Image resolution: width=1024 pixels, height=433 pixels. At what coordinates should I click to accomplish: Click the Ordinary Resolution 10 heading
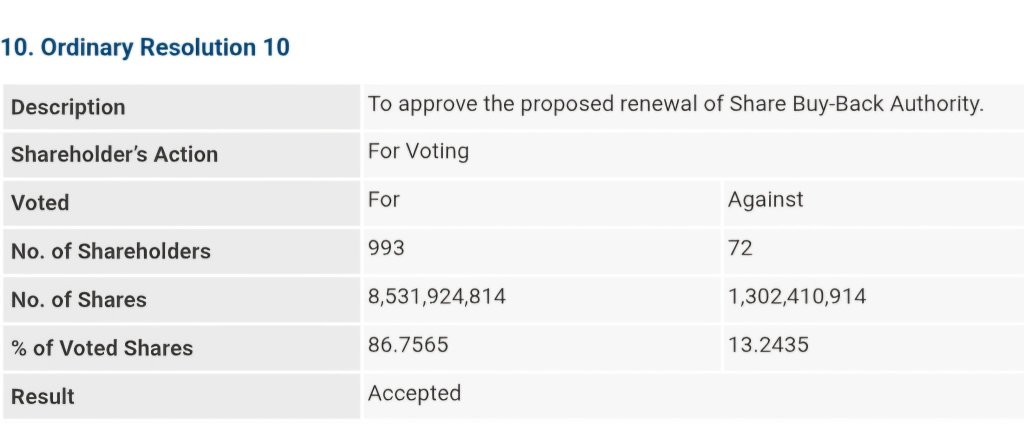145,48
